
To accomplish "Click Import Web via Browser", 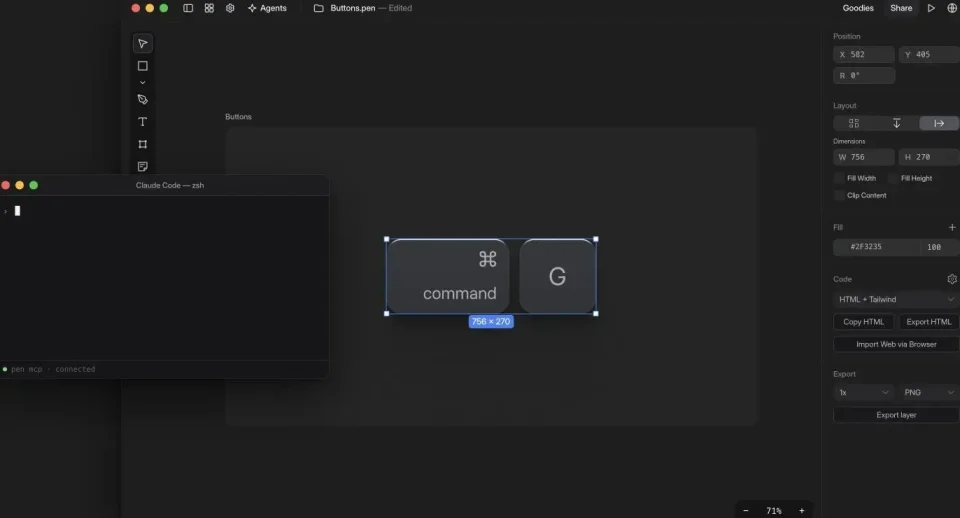I will coord(896,344).
